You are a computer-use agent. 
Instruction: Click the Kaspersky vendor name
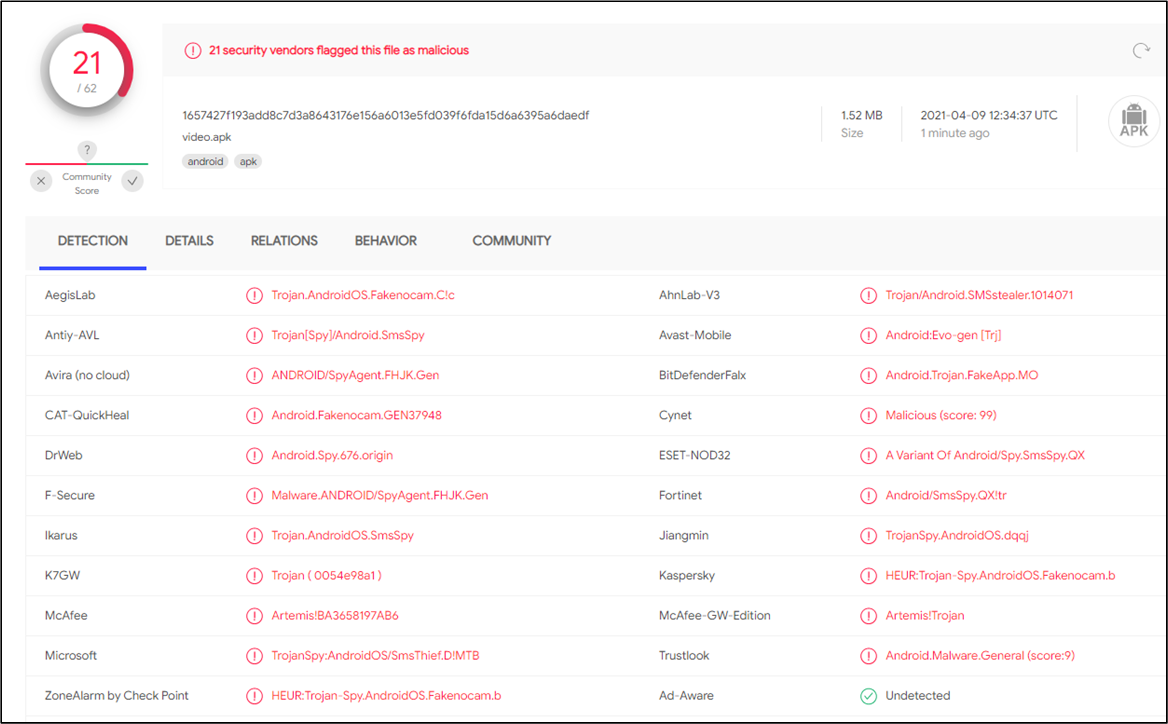point(687,576)
